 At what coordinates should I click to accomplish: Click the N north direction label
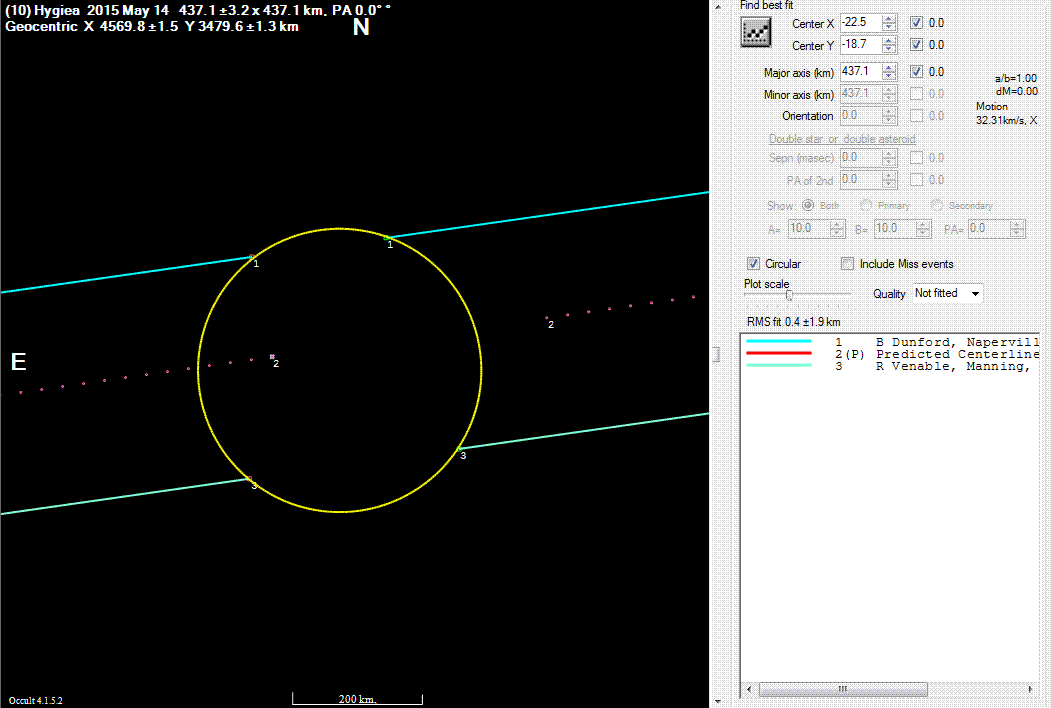point(361,27)
